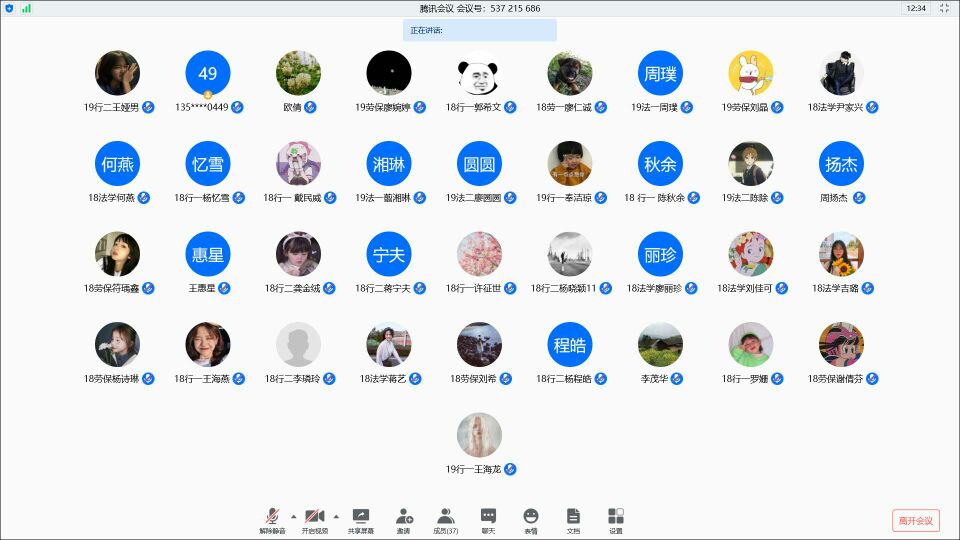Open the Chat (聊天) panel
960x540 pixels.
[x=488, y=518]
